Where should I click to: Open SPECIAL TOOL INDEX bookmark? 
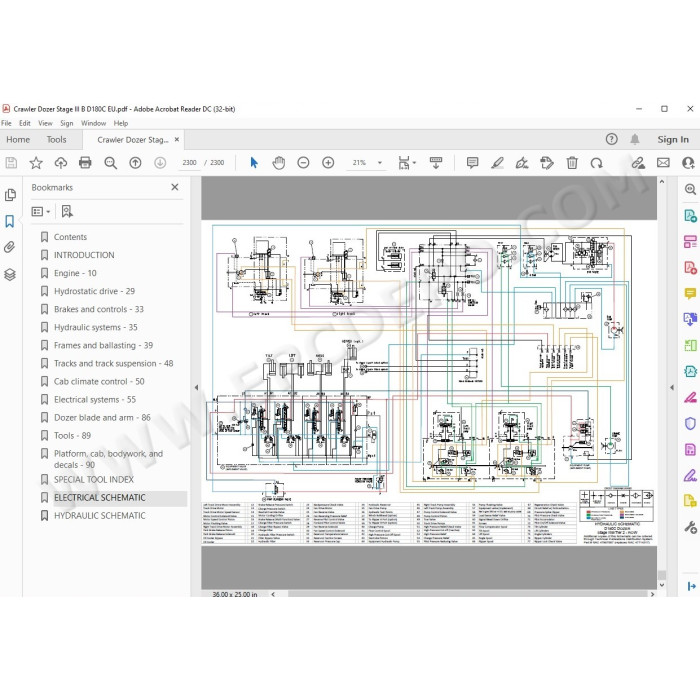94,479
